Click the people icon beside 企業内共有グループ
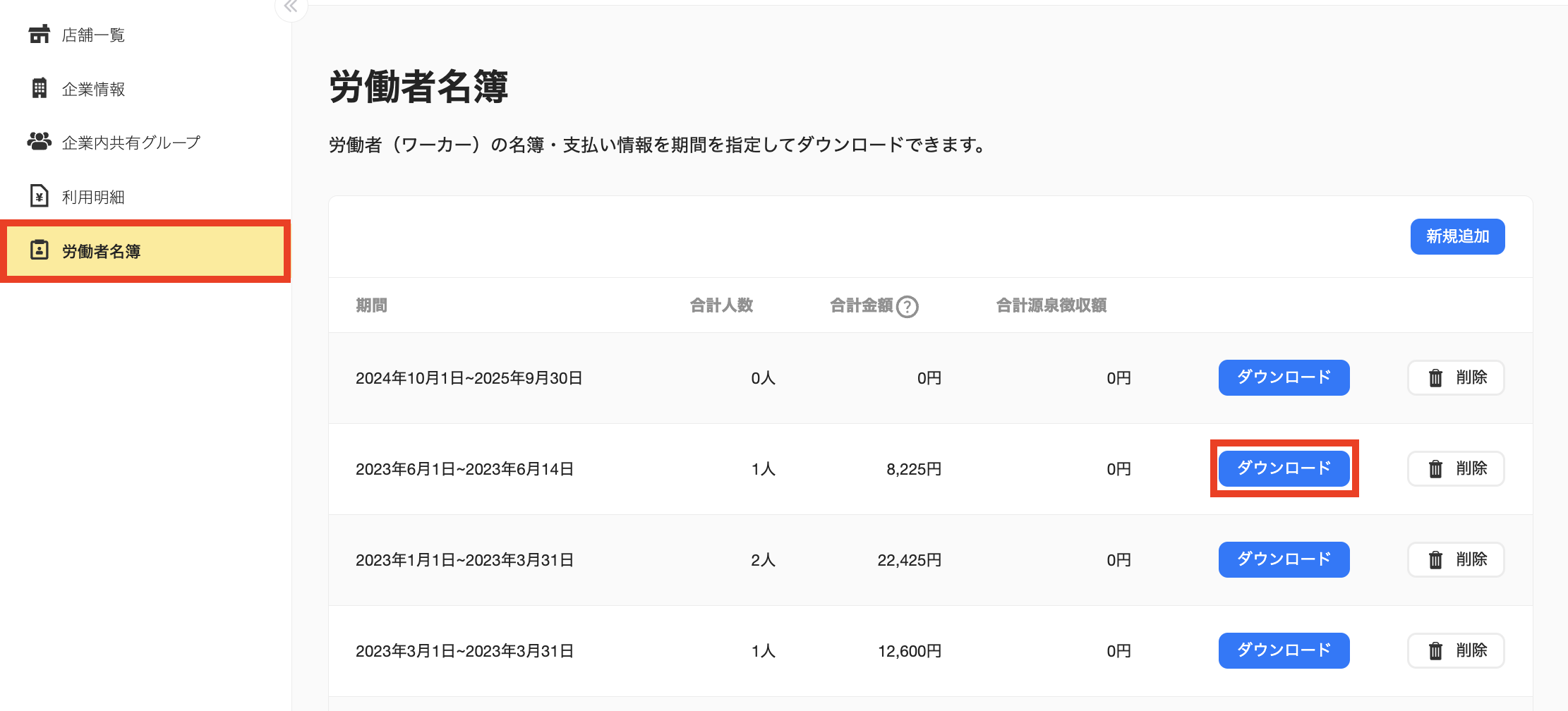 coord(40,142)
